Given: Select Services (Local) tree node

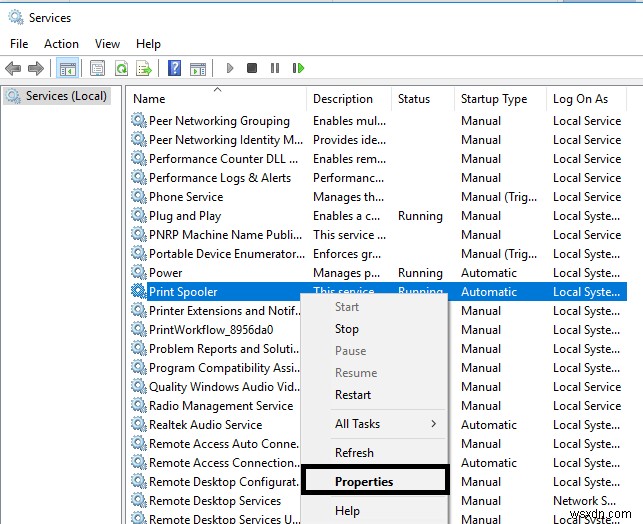Looking at the screenshot, I should tap(57, 96).
